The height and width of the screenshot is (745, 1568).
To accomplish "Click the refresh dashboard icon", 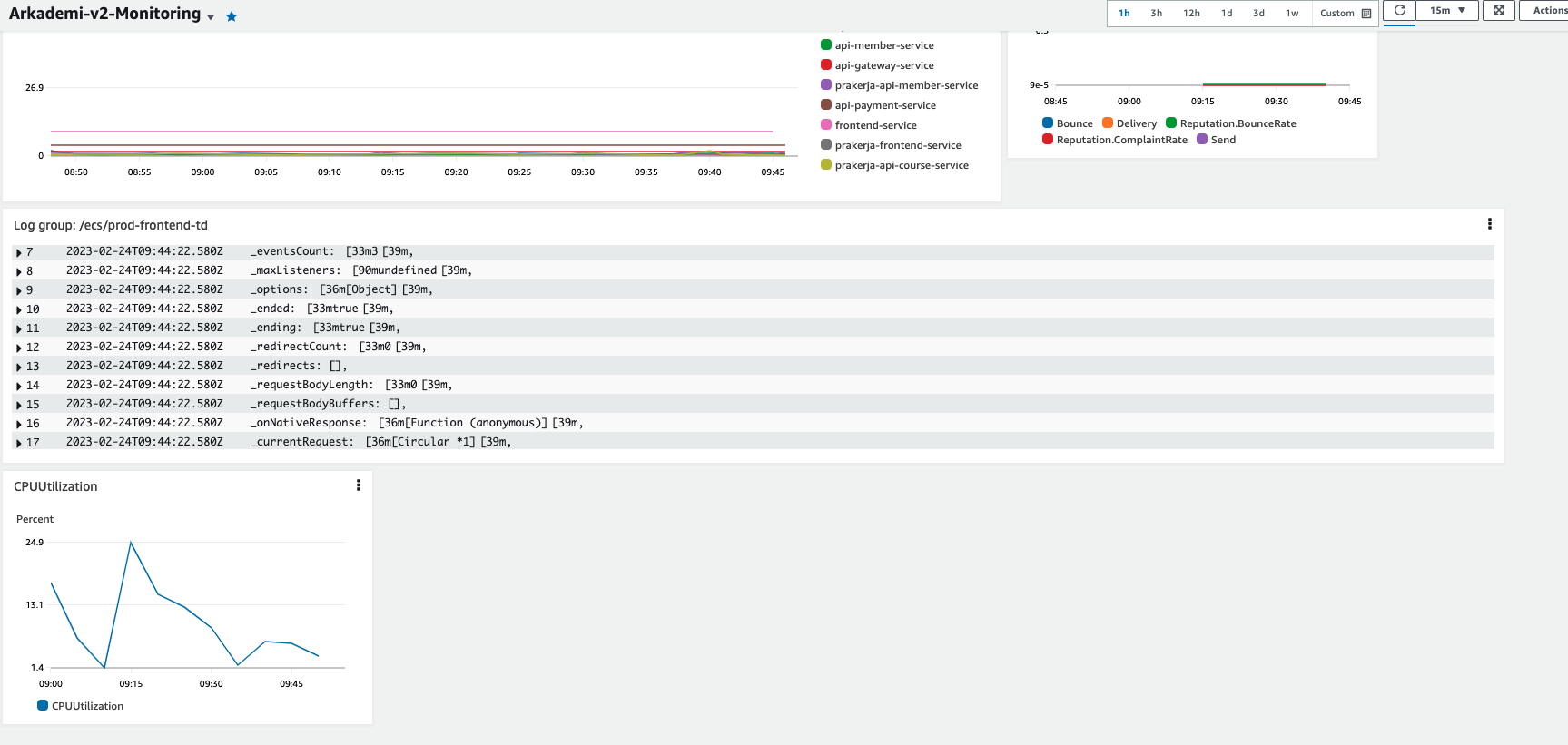I will 1399,11.
